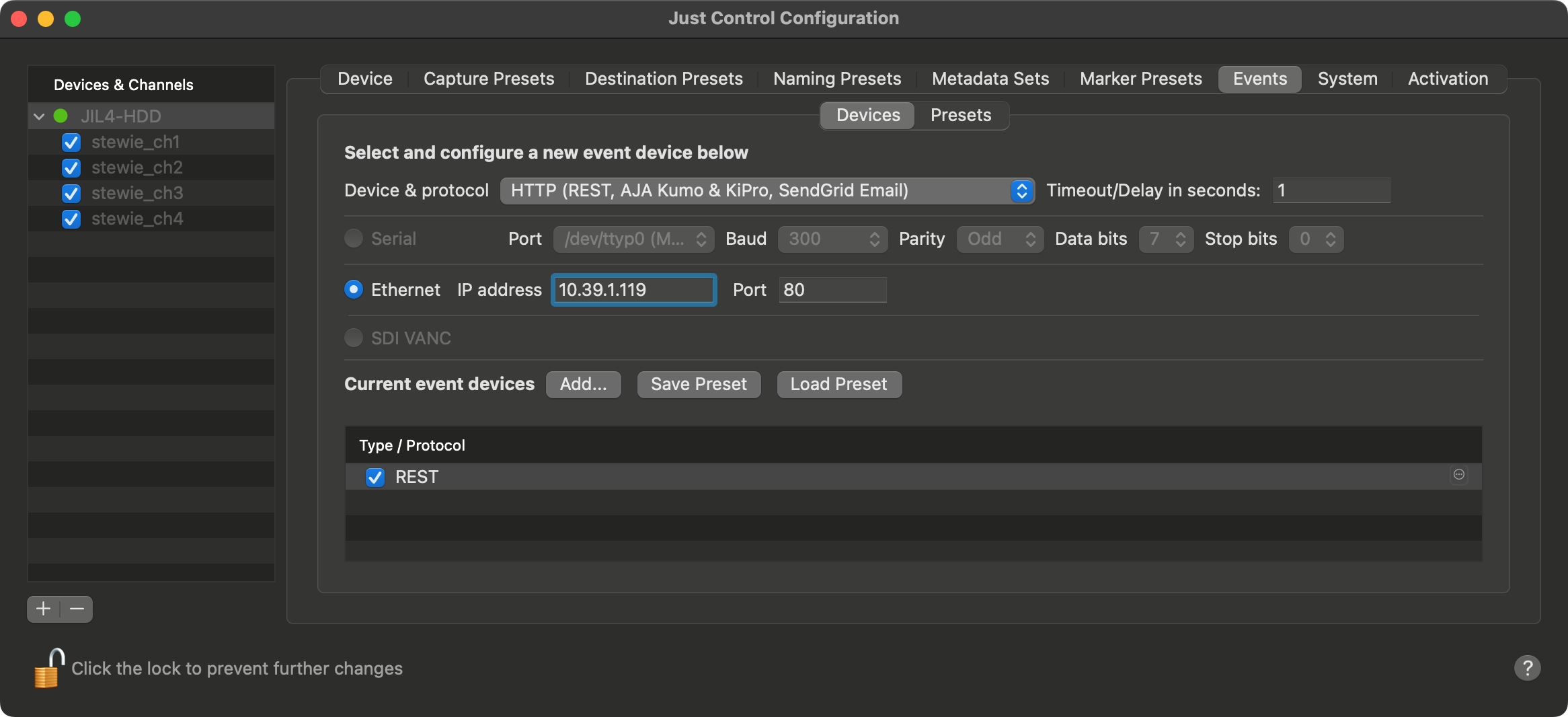Click the Add... button
This screenshot has width=1568, height=717.
(x=583, y=384)
